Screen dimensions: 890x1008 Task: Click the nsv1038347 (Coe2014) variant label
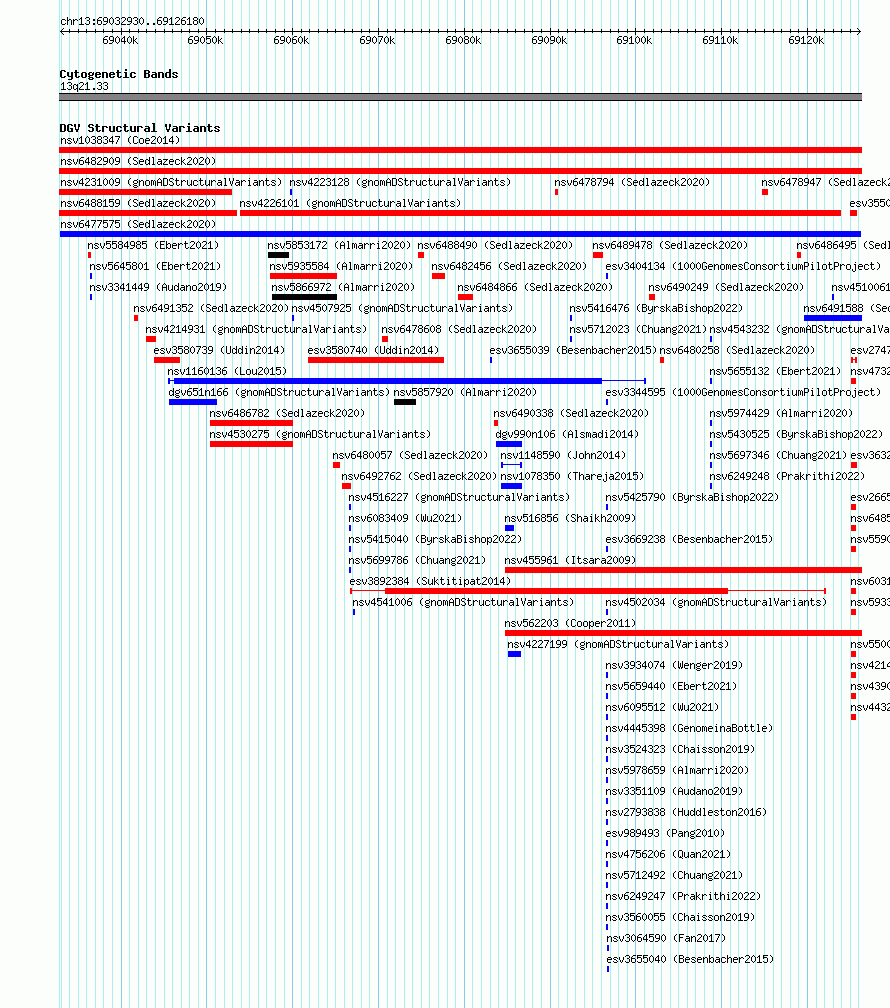coord(120,140)
